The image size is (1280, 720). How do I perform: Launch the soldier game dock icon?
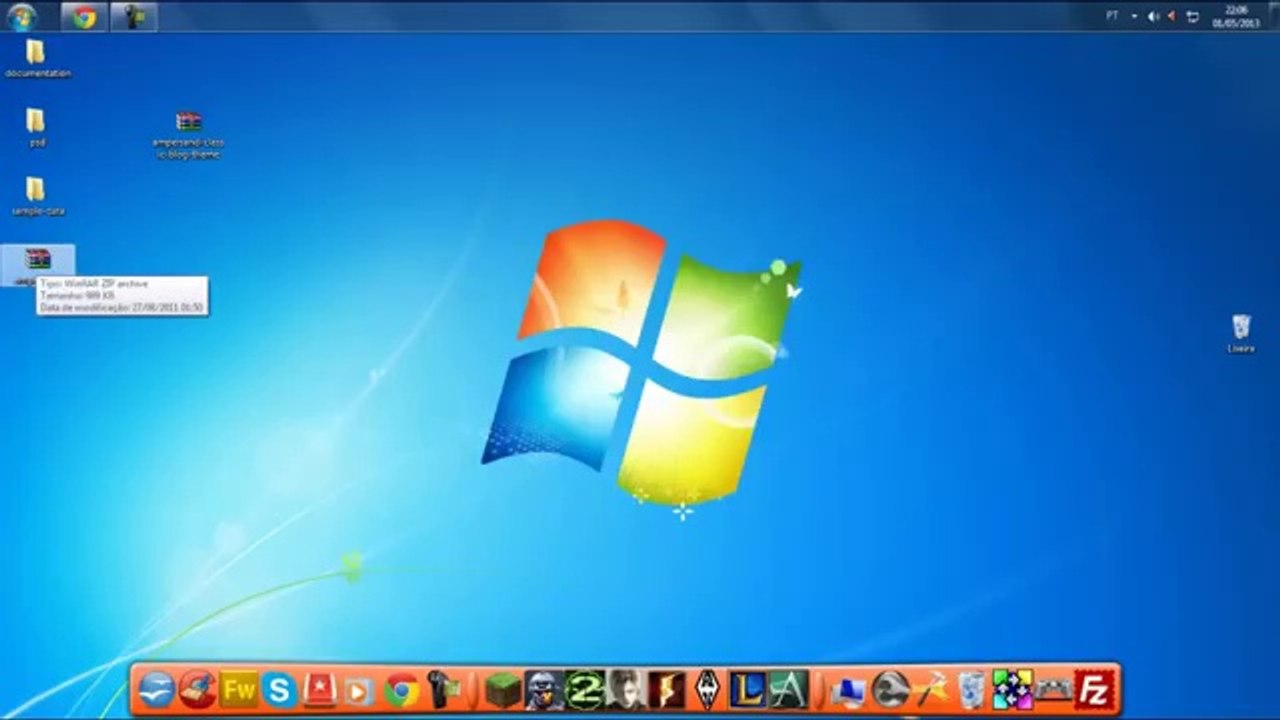point(544,689)
